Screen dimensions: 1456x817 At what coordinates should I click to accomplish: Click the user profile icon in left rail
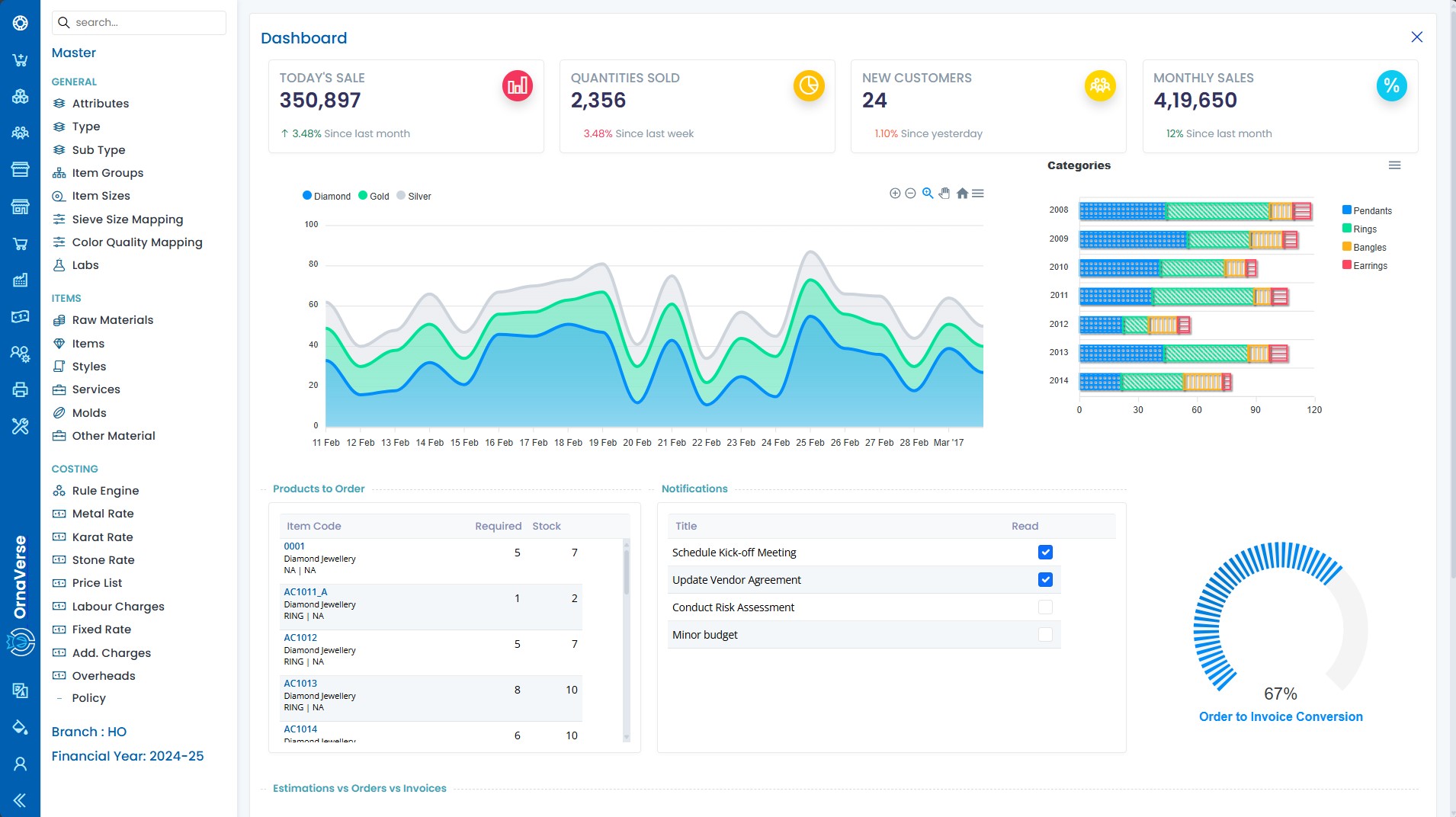pos(20,764)
